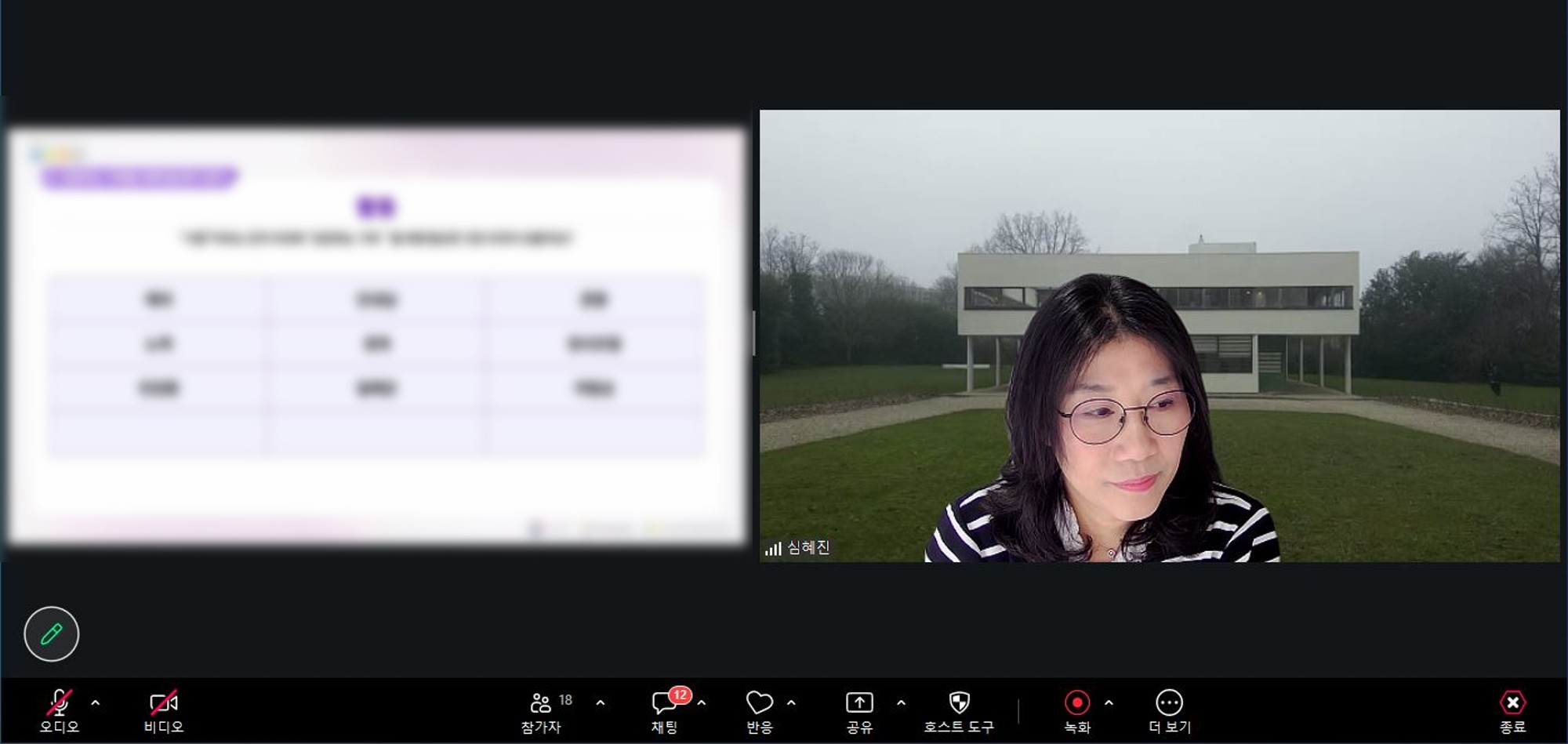Viewport: 1568px width, 744px height.
Task: Open 호스트 도구 shield icon
Action: [x=959, y=710]
